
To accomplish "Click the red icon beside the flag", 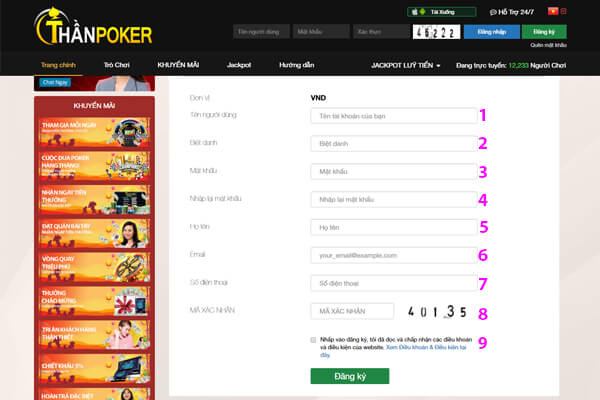I will click(x=563, y=11).
